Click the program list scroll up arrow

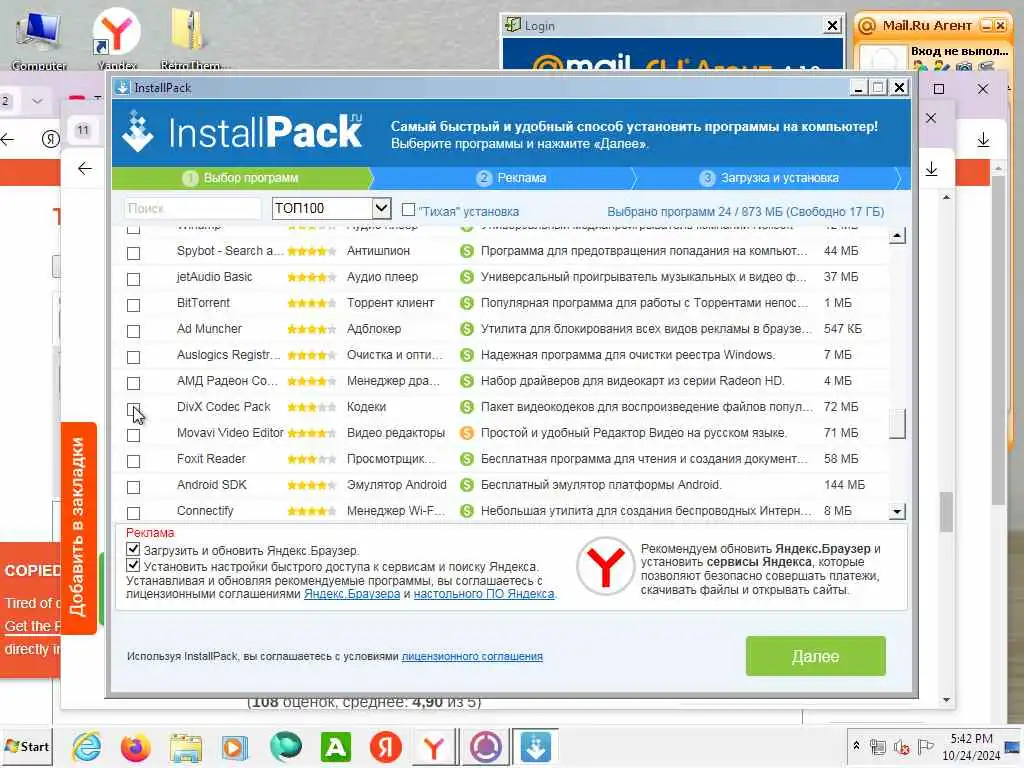pos(897,235)
